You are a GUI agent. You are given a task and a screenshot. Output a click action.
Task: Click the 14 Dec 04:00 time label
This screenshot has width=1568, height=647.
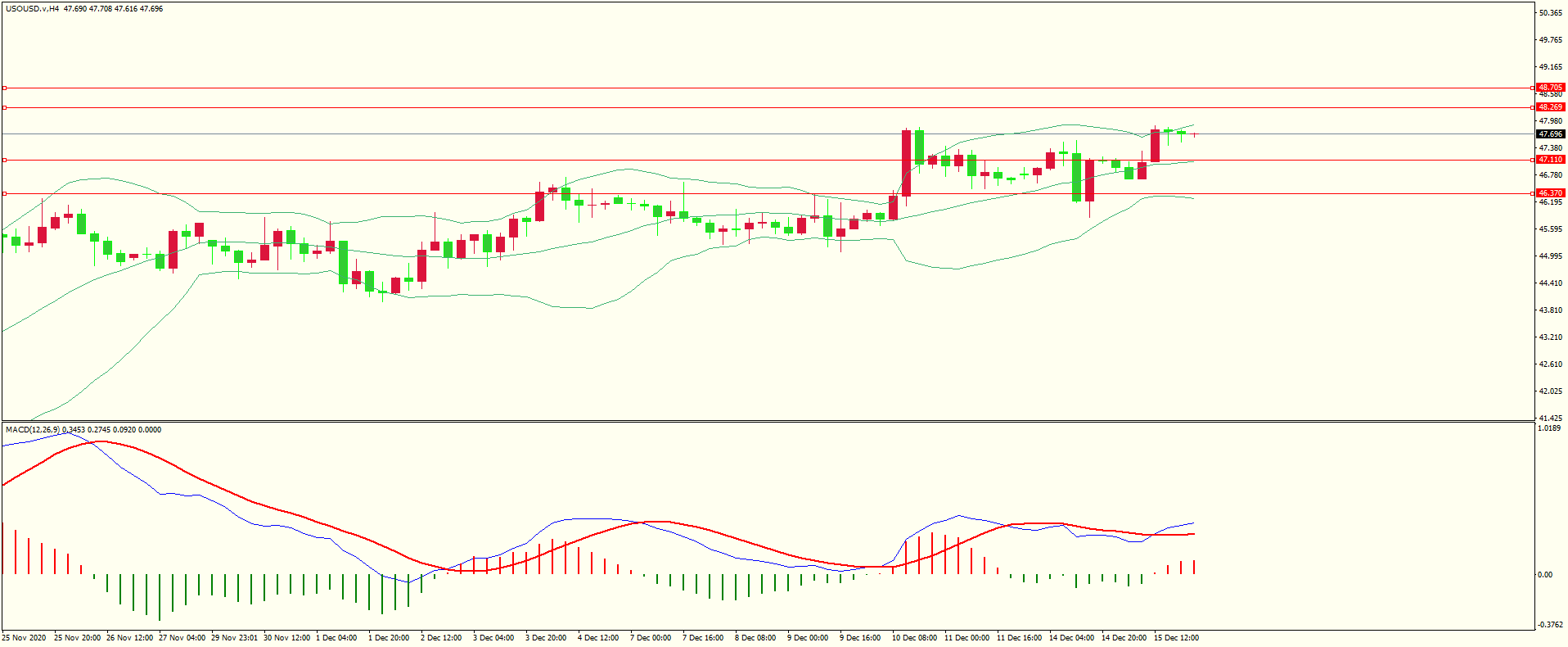click(1072, 638)
